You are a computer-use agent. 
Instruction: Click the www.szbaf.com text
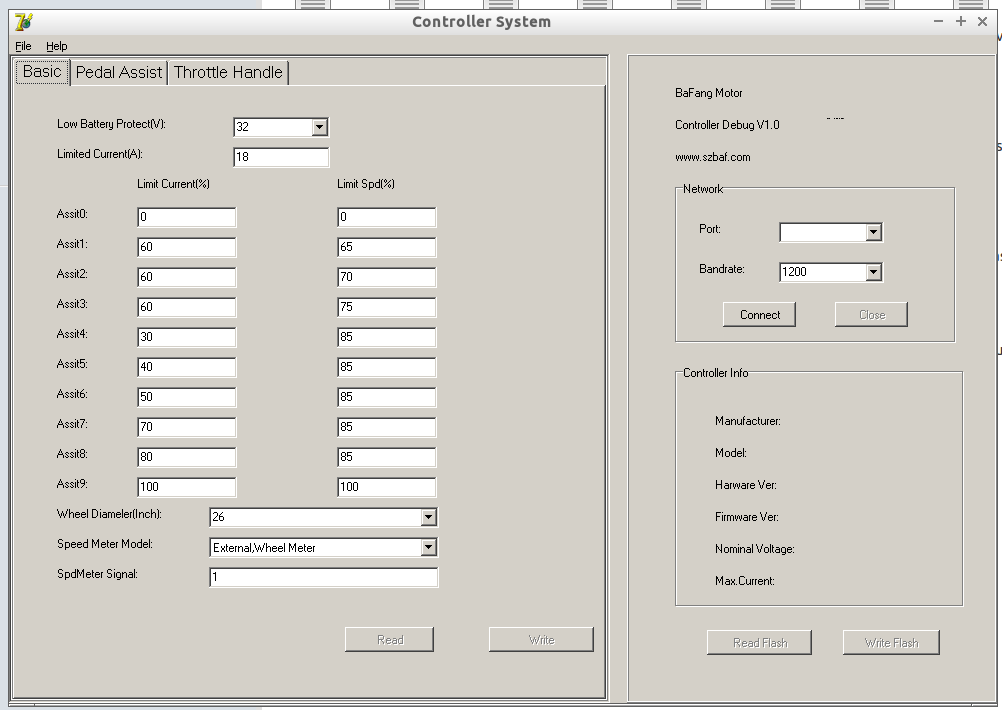click(713, 157)
